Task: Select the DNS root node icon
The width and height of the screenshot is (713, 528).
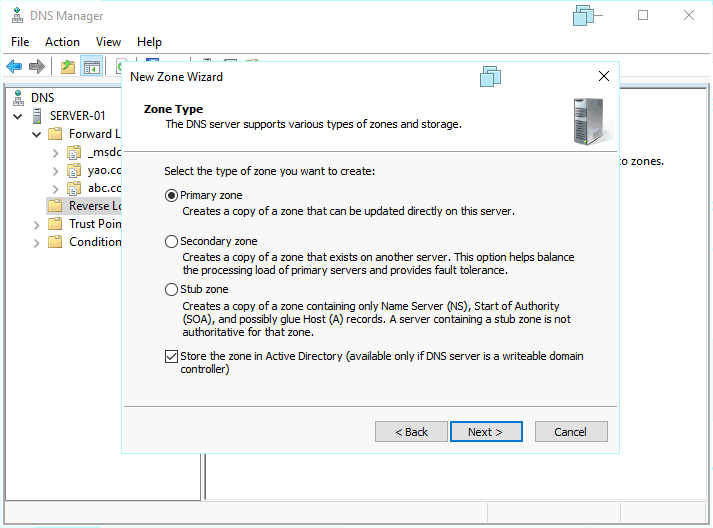Action: tap(16, 98)
